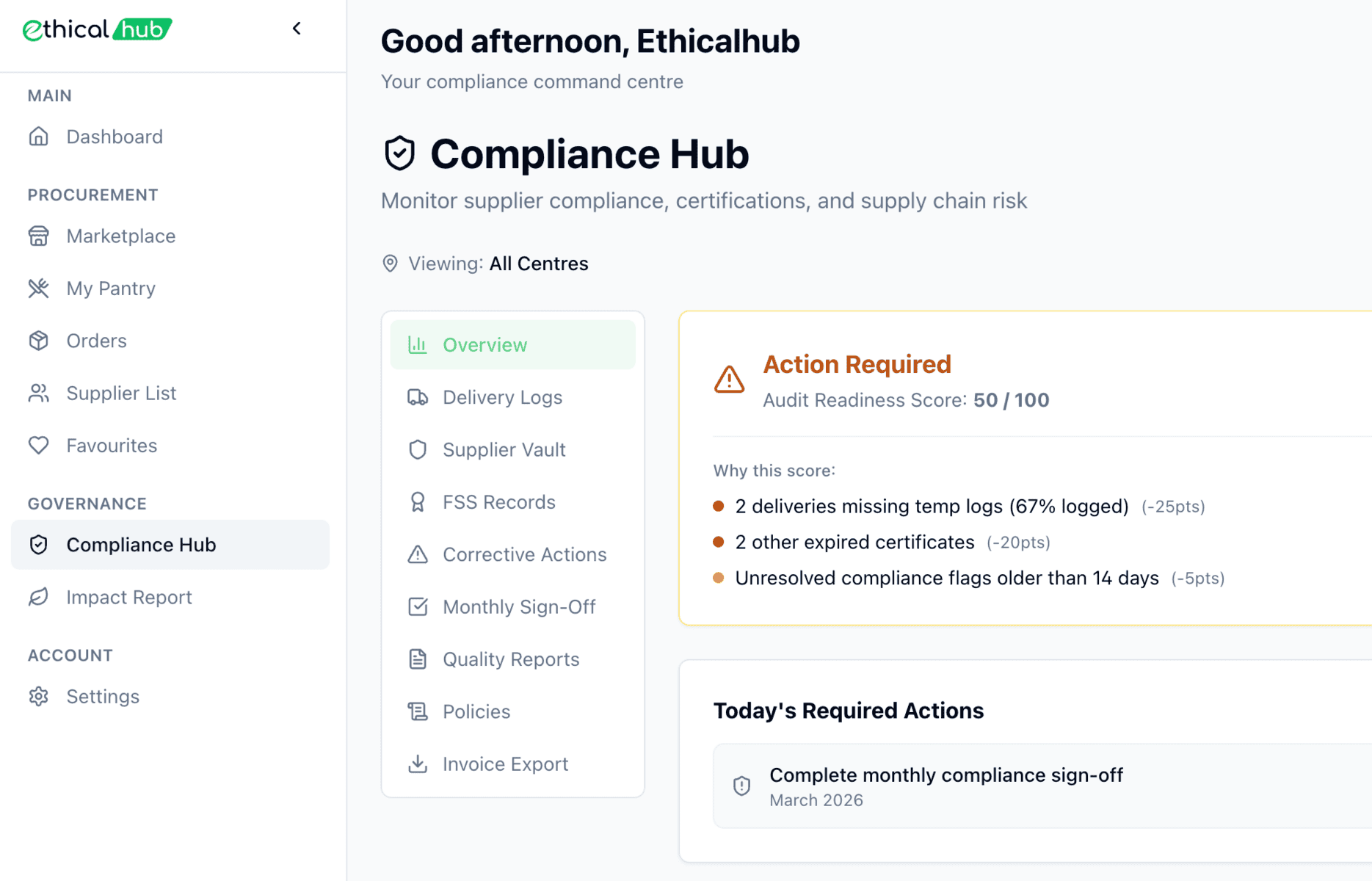1372x881 pixels.
Task: Click the Marketplace storefront icon
Action: coord(39,236)
